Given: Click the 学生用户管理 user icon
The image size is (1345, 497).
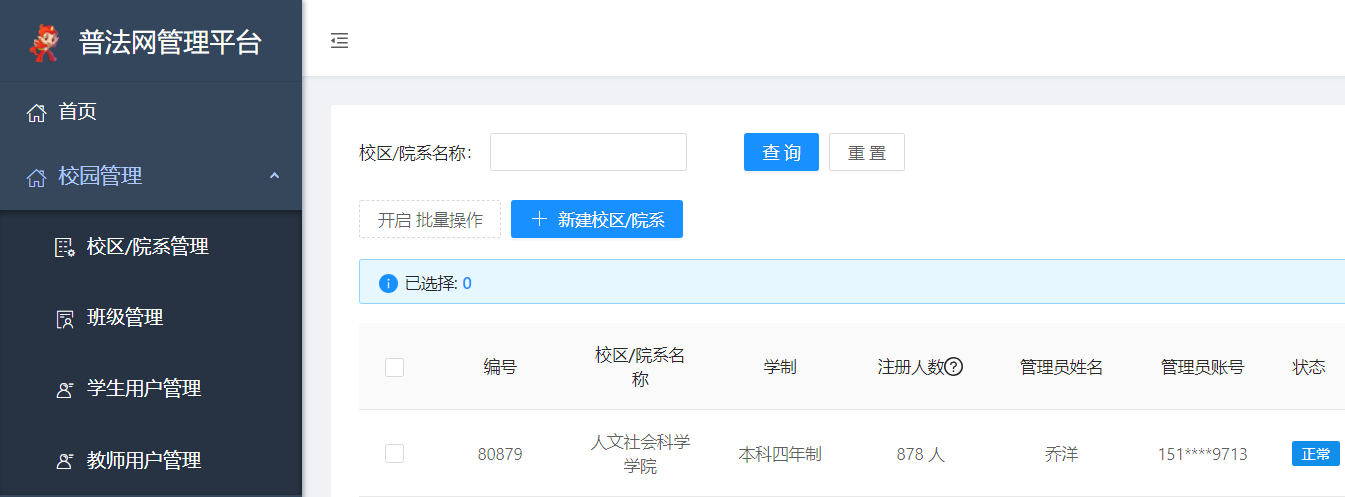Looking at the screenshot, I should pos(64,390).
